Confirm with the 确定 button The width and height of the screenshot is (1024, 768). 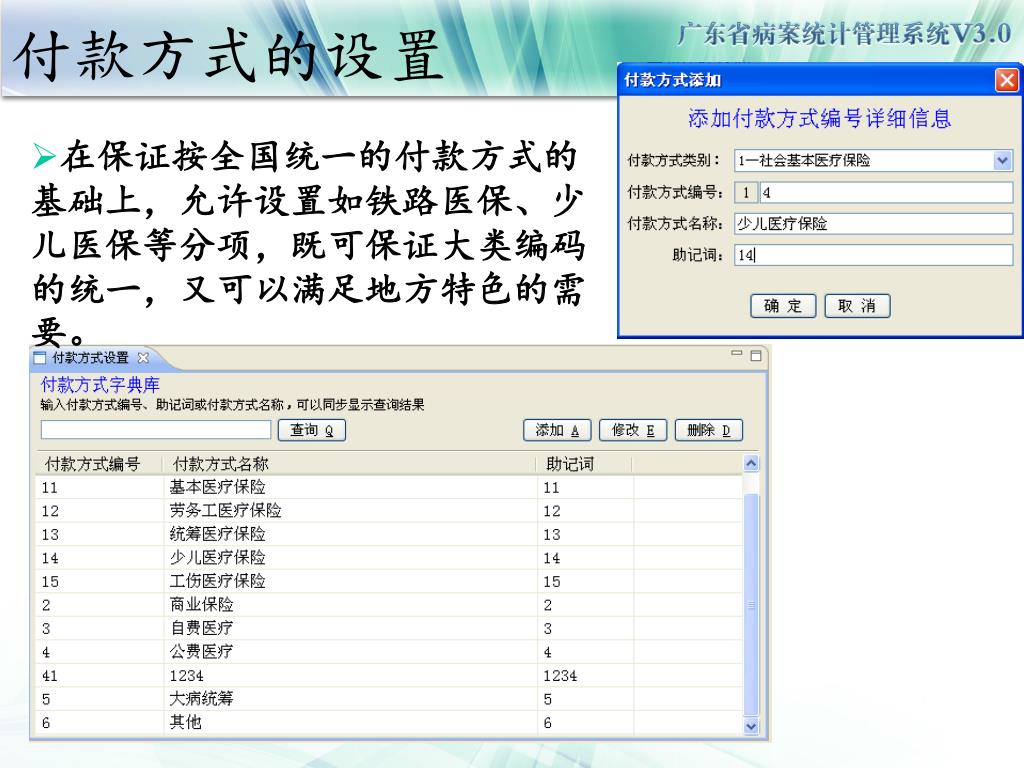[783, 306]
